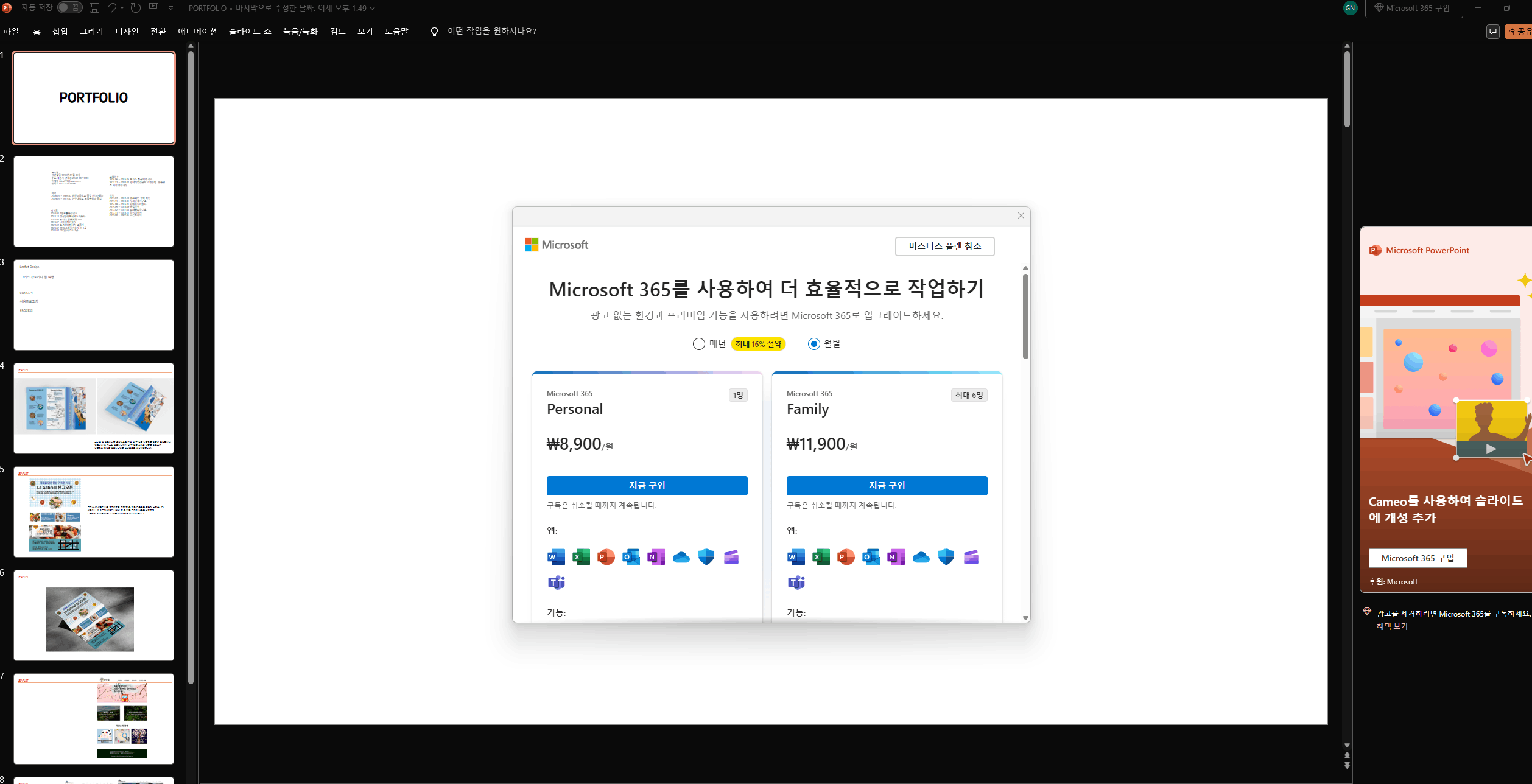Screen dimensions: 1532x784
Task: Click Teams icon in Family plan
Action: point(796,583)
